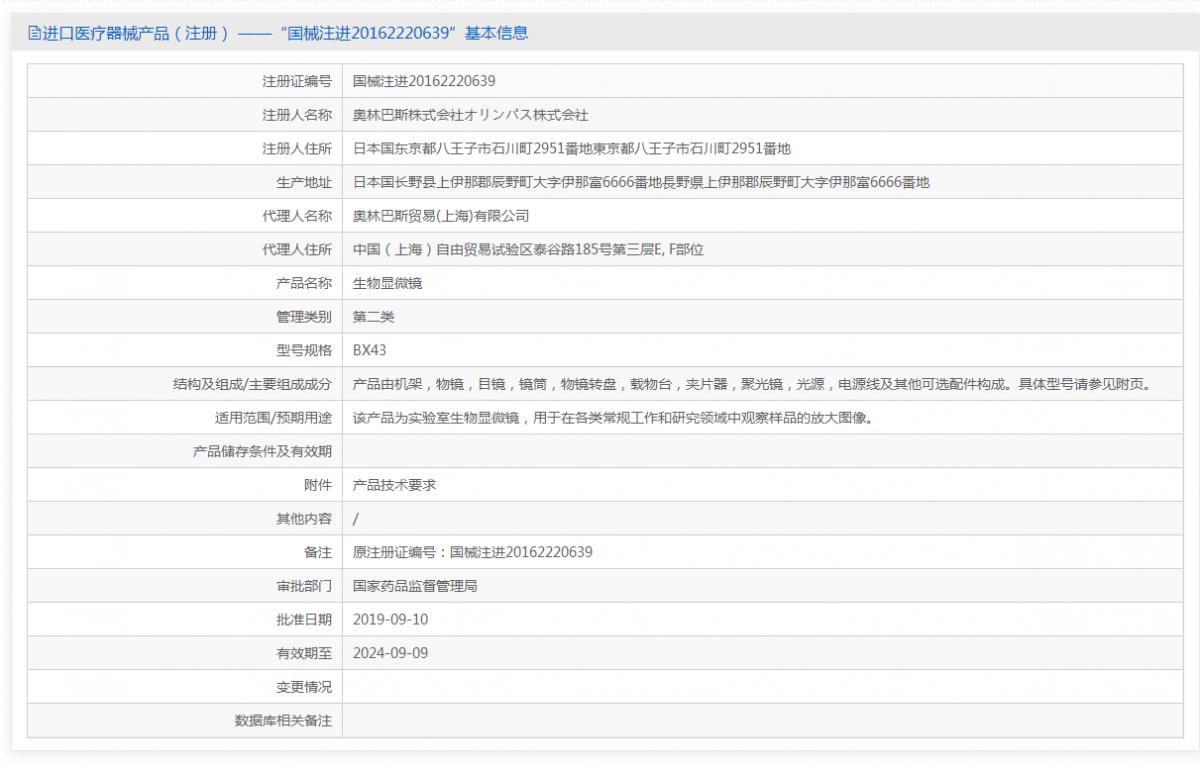This screenshot has height=769, width=1200.
Task: Select the model value BX43
Action: click(x=369, y=350)
